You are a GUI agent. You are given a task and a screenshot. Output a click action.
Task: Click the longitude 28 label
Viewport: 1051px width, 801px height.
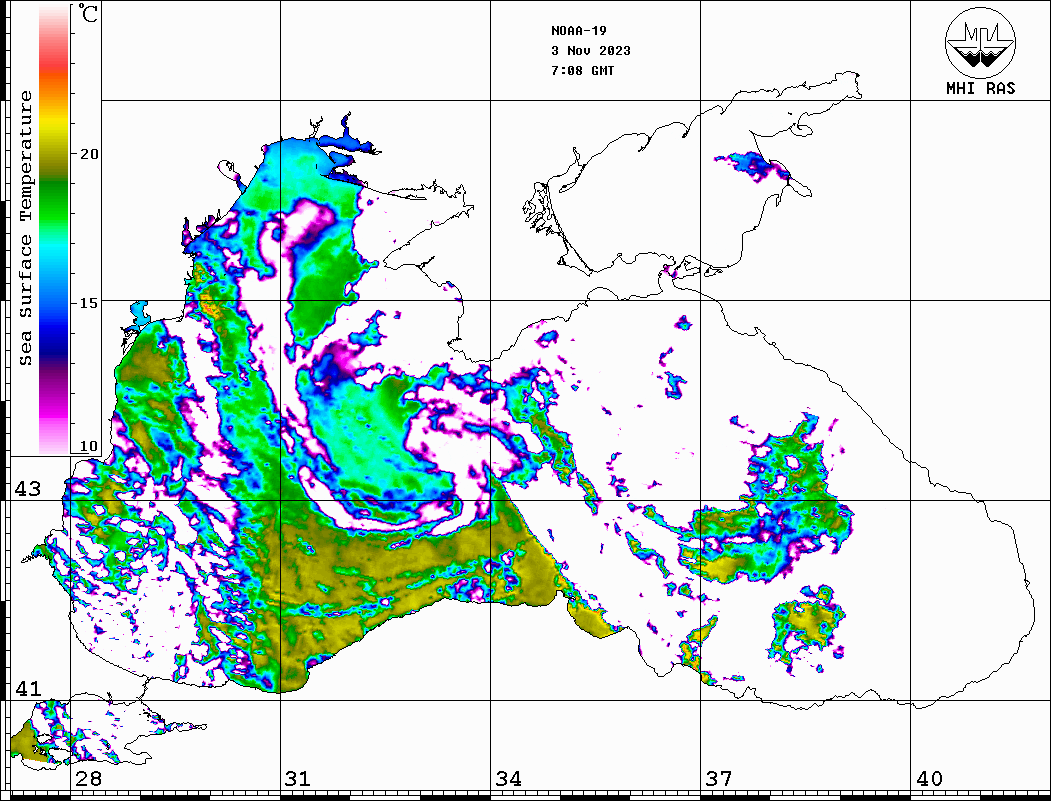point(88,779)
